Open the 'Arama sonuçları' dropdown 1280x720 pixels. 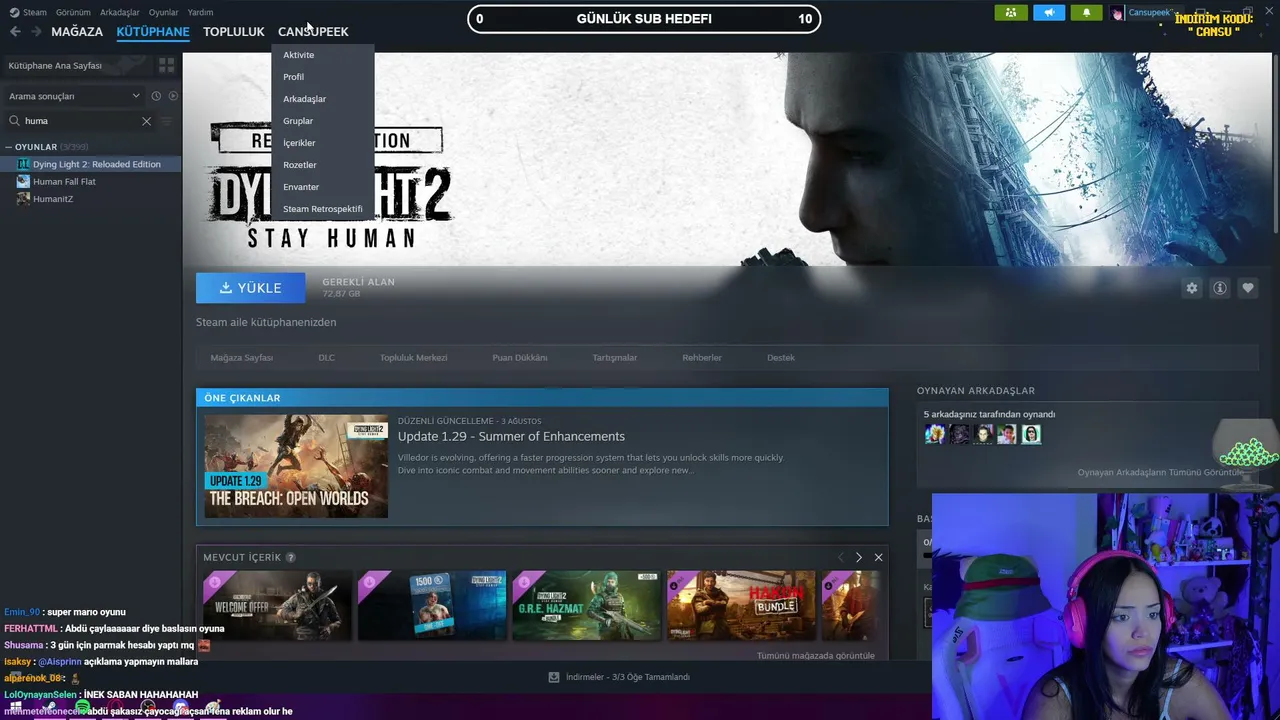pyautogui.click(x=75, y=96)
